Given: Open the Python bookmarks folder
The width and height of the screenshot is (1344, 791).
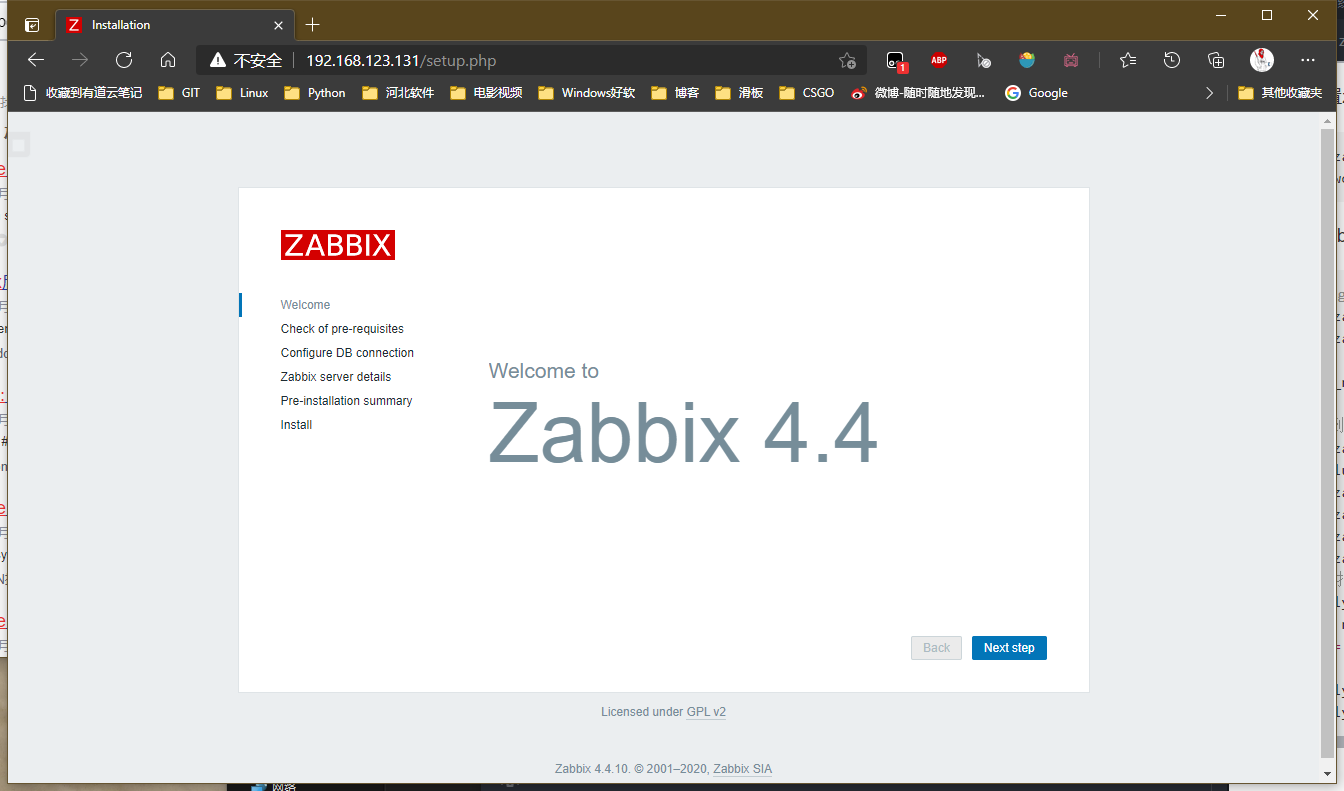Looking at the screenshot, I should coord(315,93).
